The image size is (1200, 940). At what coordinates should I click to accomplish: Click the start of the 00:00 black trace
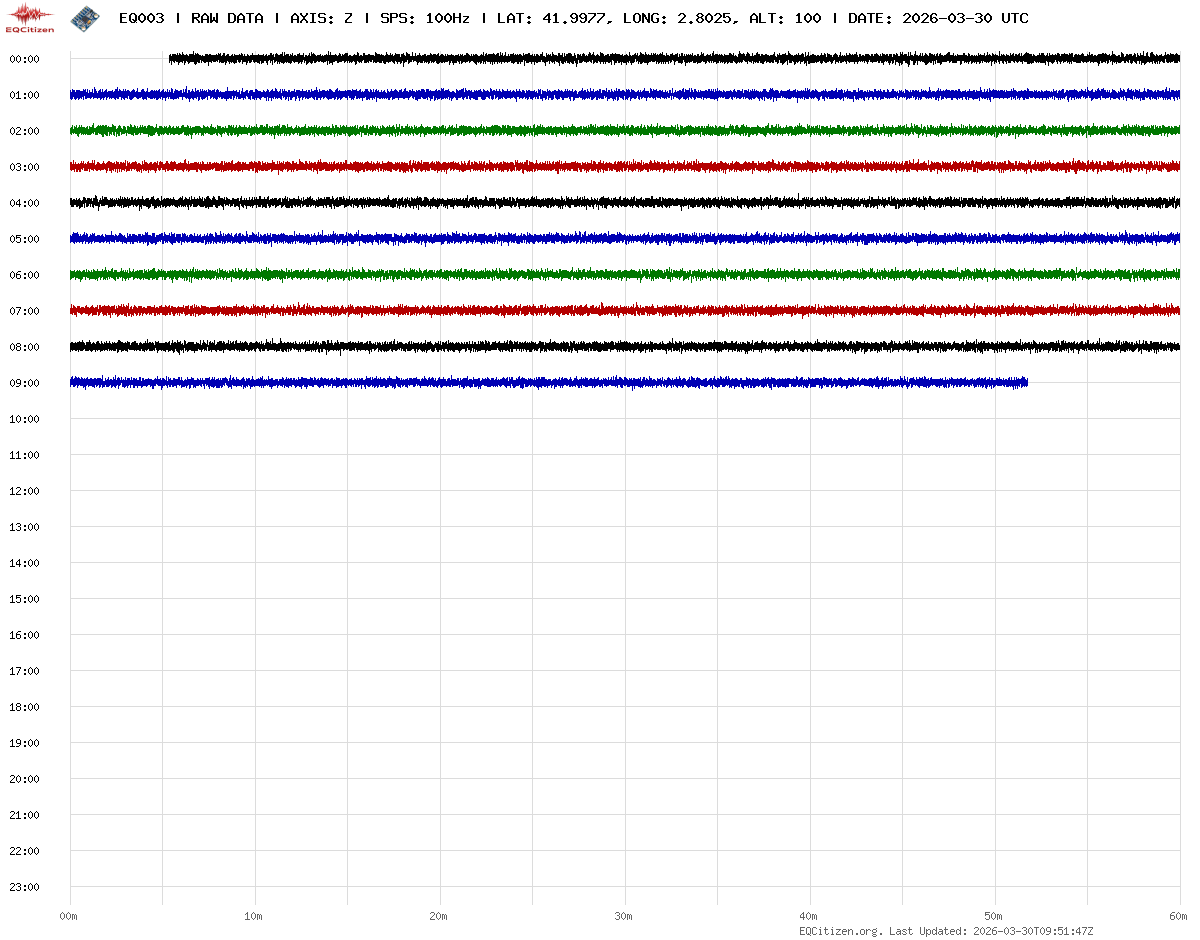pos(172,59)
